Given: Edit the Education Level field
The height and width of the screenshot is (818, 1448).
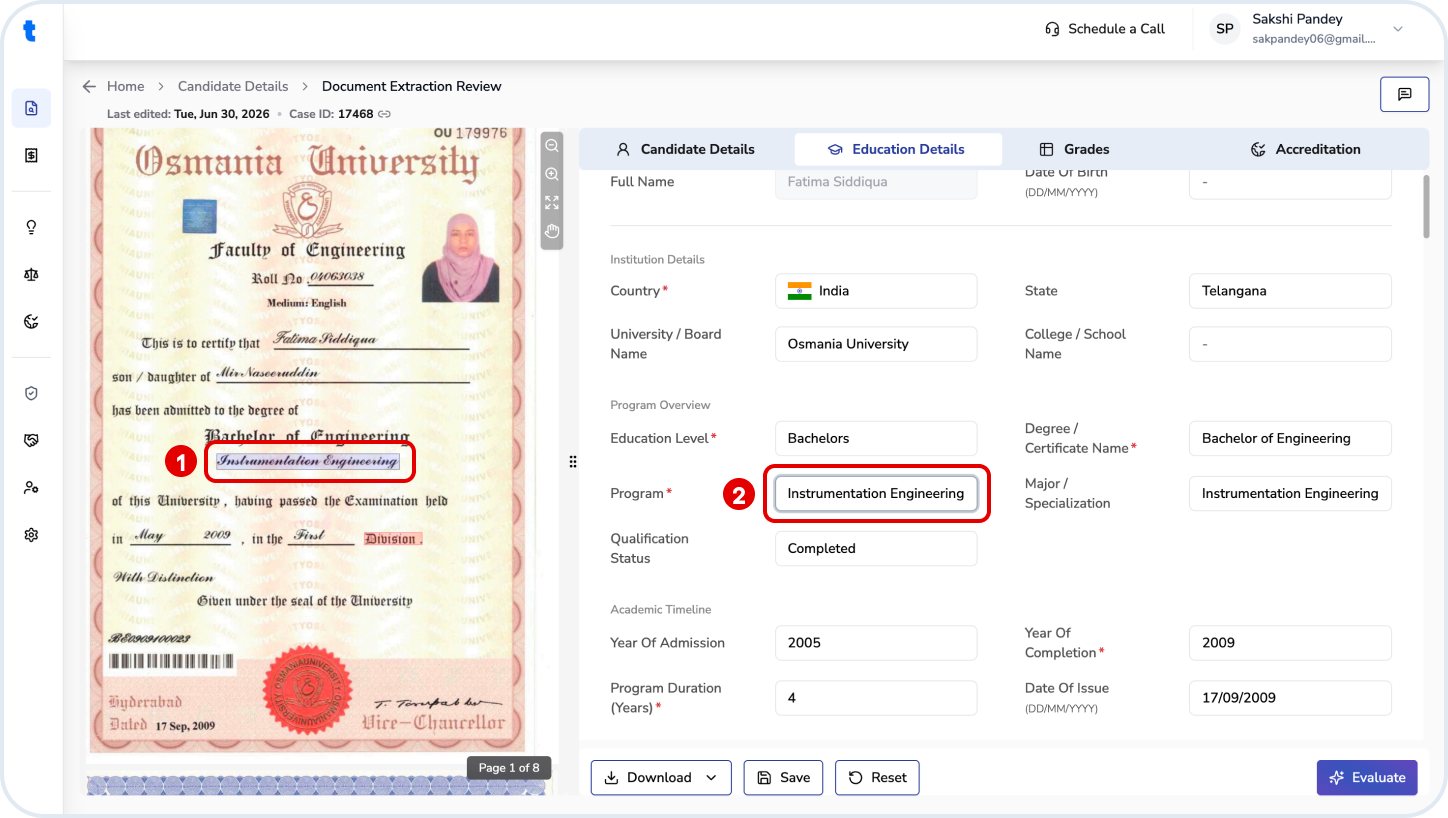Looking at the screenshot, I should coord(876,438).
